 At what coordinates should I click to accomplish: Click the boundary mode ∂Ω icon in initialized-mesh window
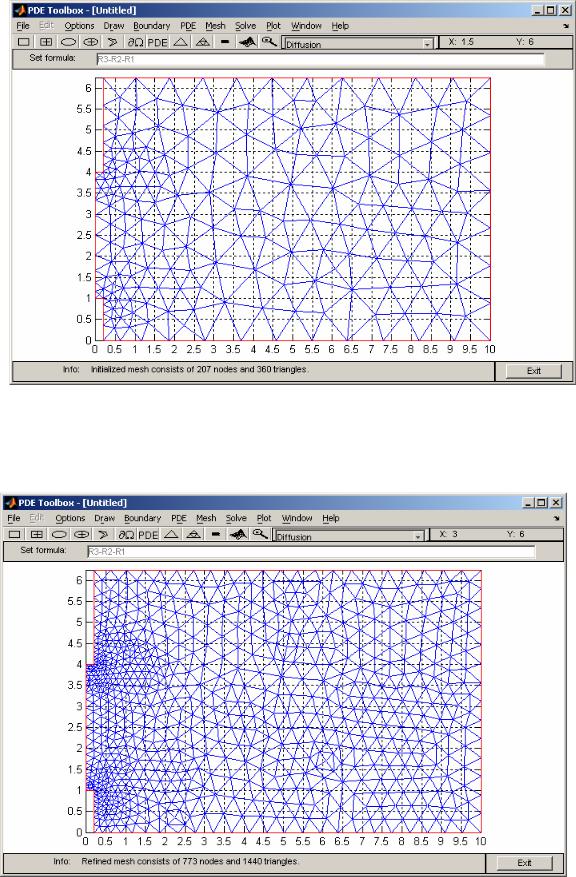pyautogui.click(x=135, y=42)
